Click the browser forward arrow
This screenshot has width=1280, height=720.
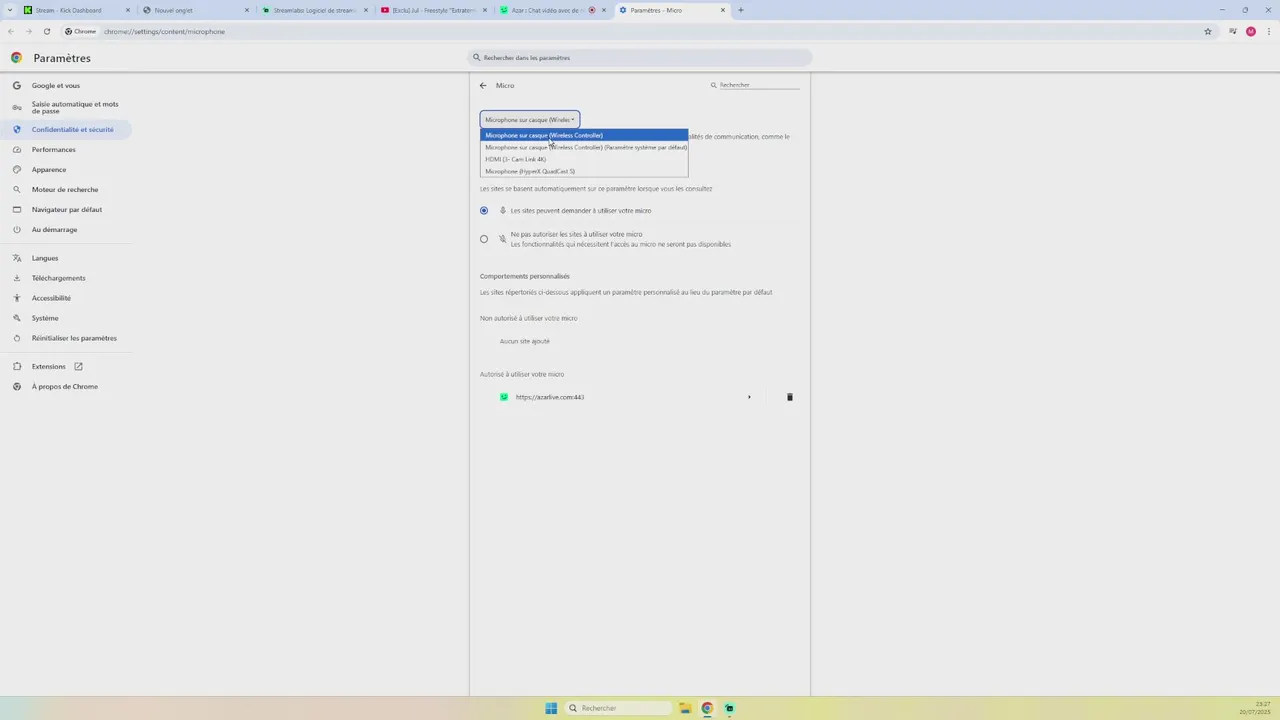click(29, 31)
